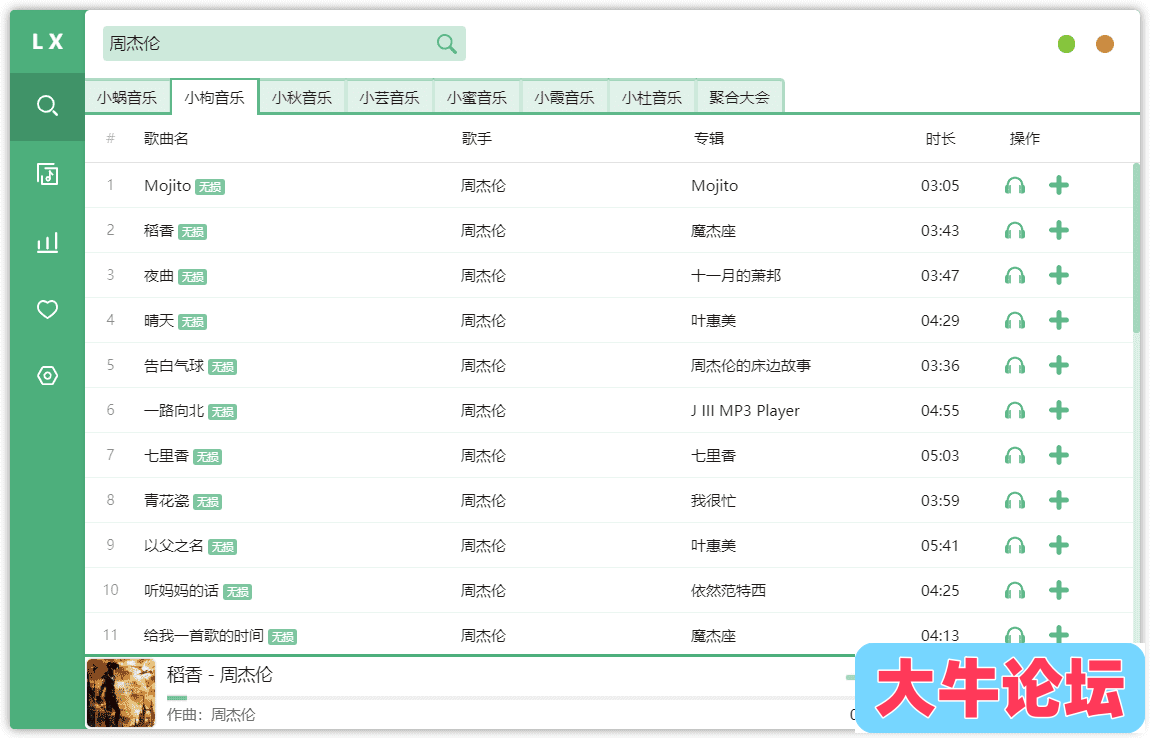The image size is (1150, 738).
Task: Select song title 给我一首歌的时间 in row 11
Action: (x=204, y=635)
